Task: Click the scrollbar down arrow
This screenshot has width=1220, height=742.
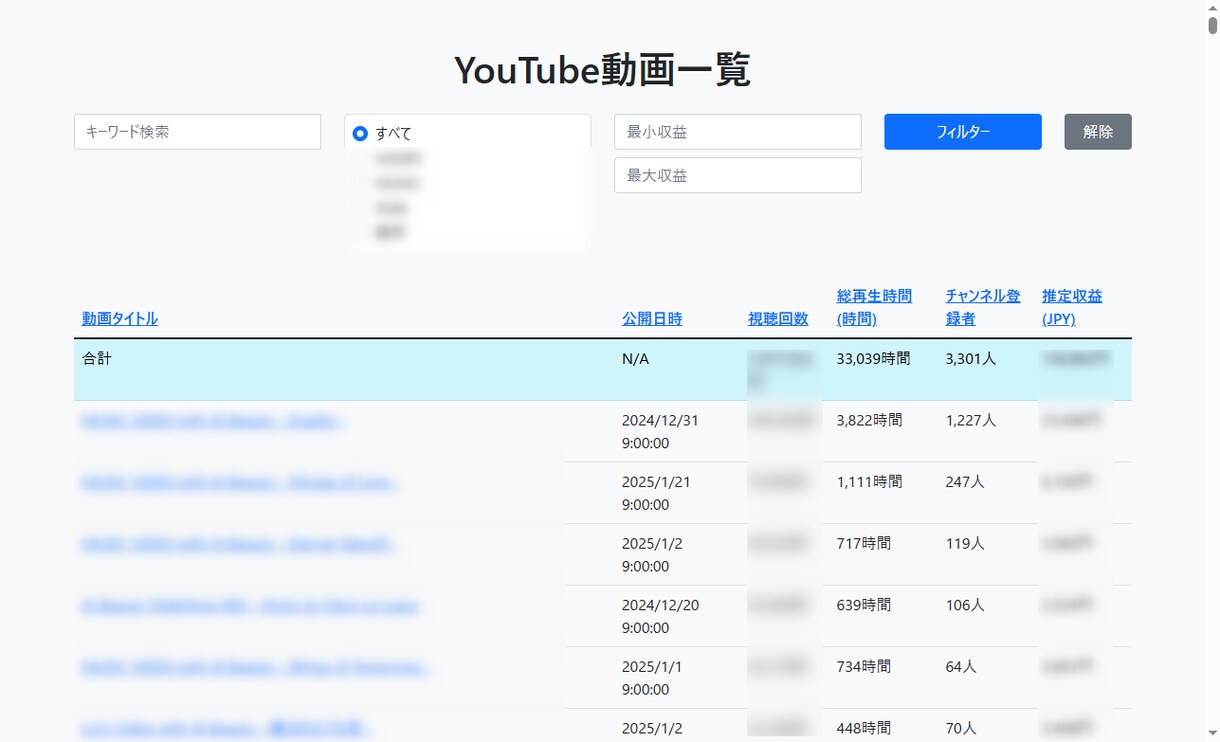Action: coord(1212,734)
